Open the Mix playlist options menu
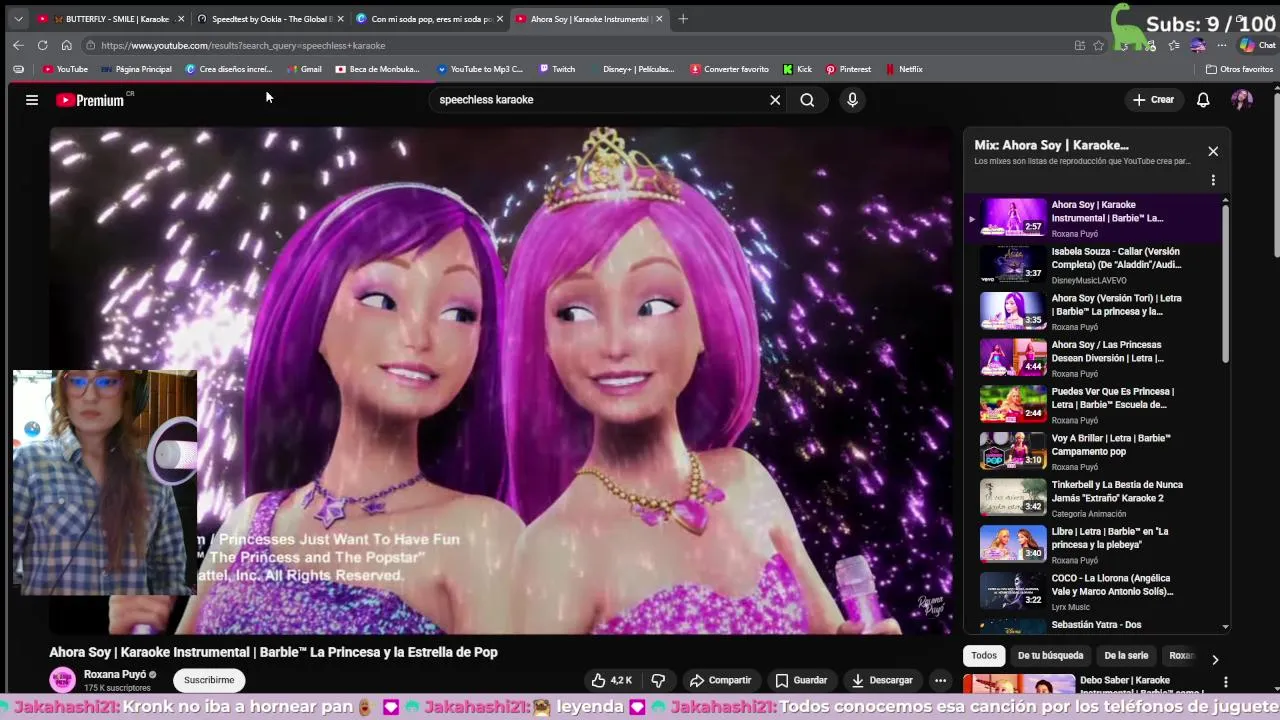The height and width of the screenshot is (720, 1280). point(1213,180)
